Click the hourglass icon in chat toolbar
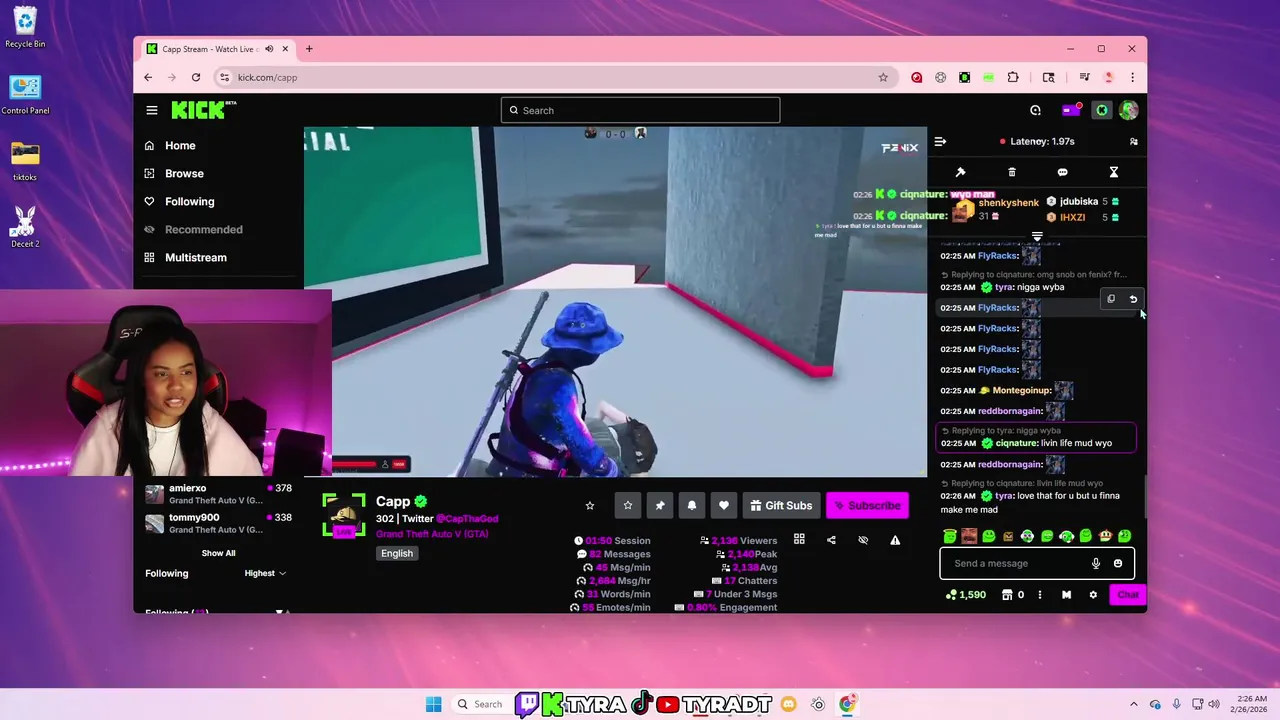The height and width of the screenshot is (720, 1280). point(1113,172)
